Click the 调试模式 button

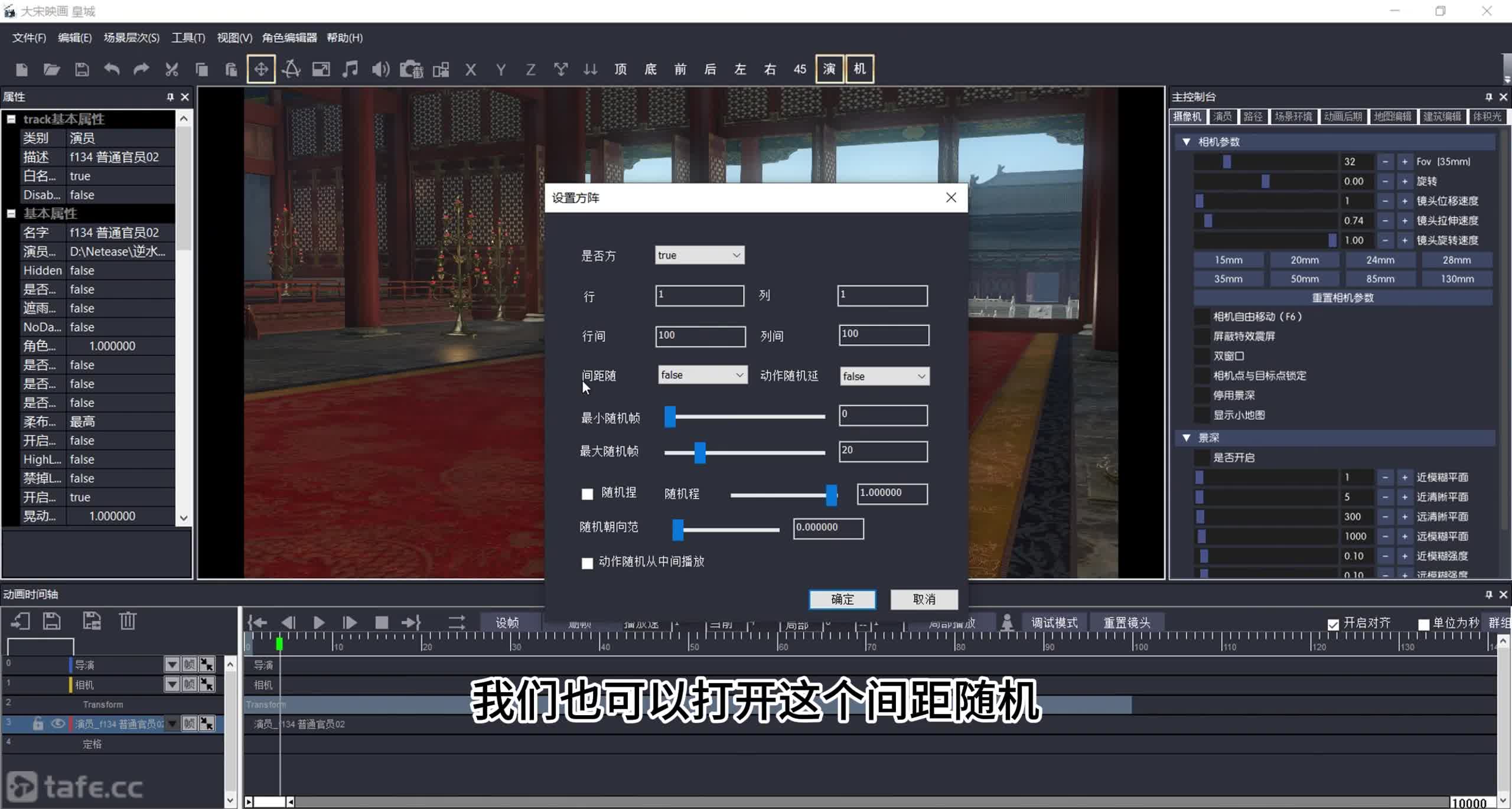(x=1054, y=622)
